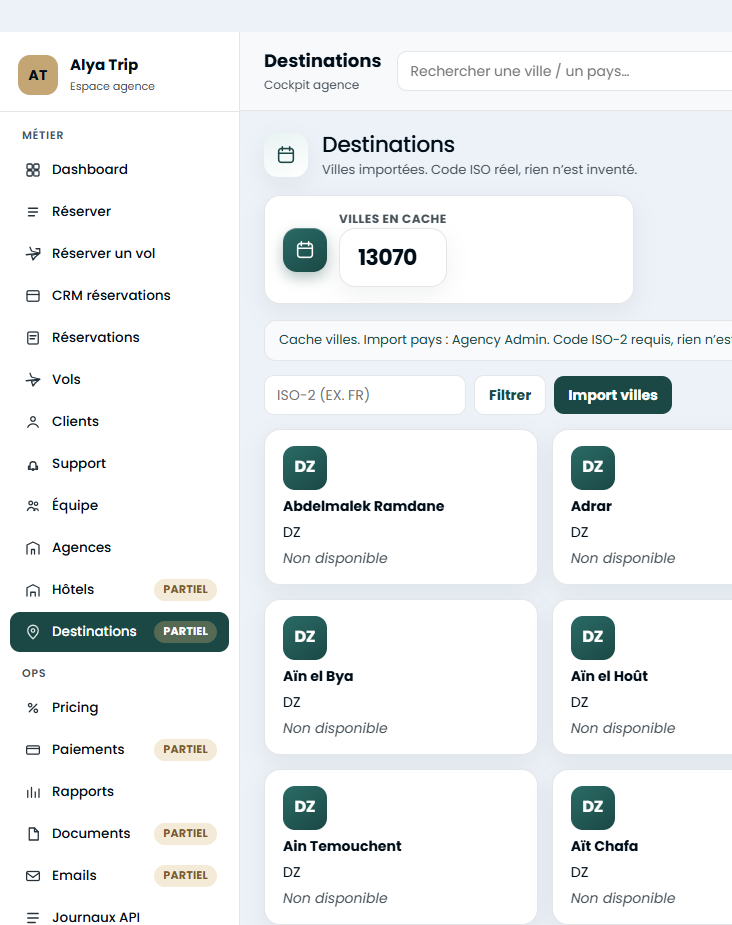The image size is (732, 925).
Task: Click the Cache villes info banner
Action: coord(498,340)
